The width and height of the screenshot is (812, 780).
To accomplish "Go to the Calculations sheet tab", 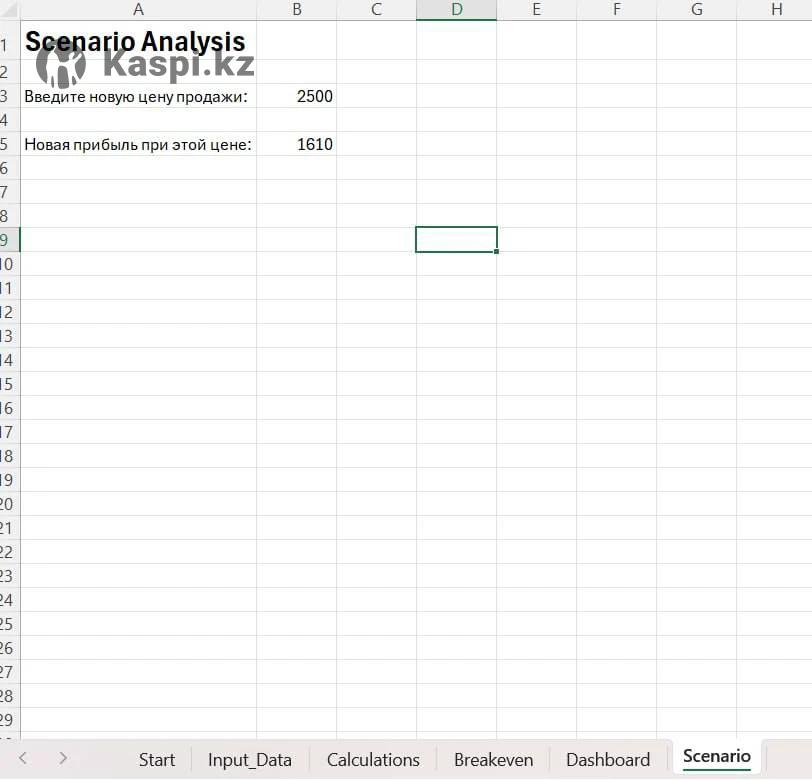I will (x=373, y=760).
